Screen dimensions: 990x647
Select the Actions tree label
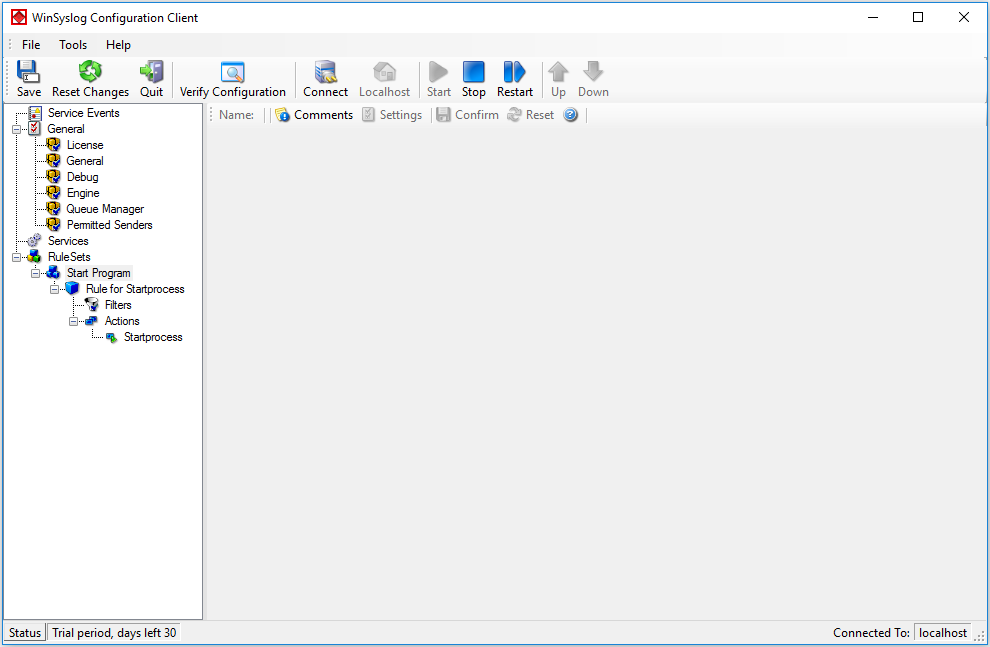(122, 321)
